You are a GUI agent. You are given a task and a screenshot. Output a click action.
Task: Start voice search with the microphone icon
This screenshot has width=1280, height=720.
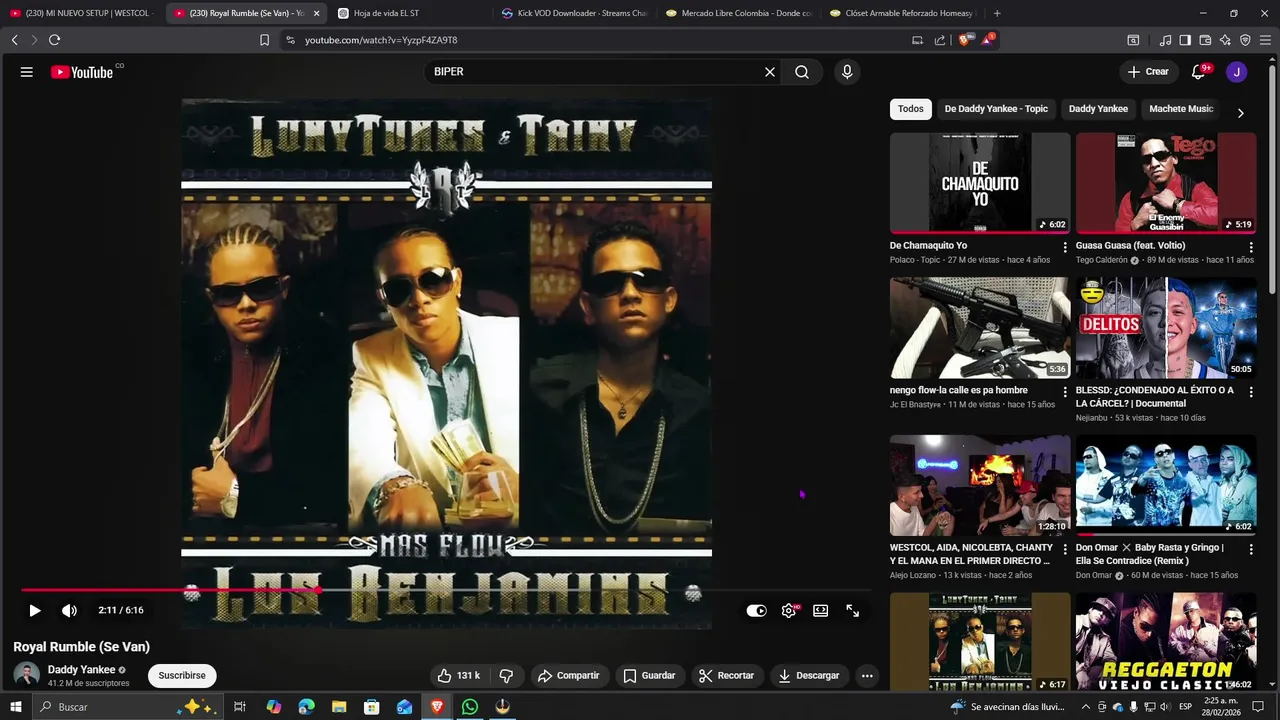click(847, 72)
